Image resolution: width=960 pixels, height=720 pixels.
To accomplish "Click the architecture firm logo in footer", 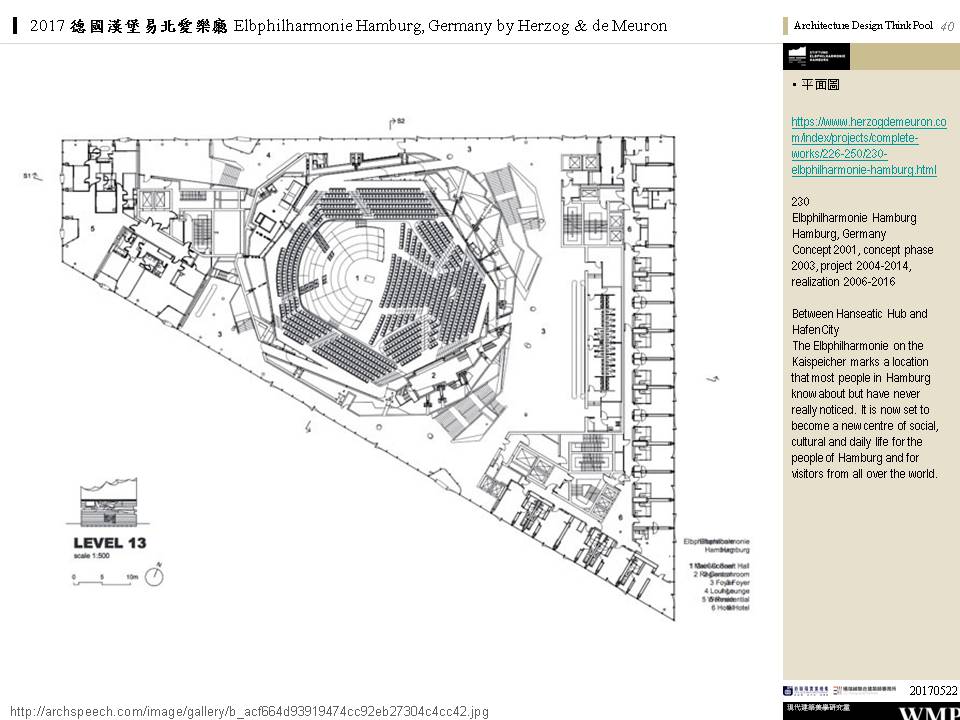I will tap(868, 691).
